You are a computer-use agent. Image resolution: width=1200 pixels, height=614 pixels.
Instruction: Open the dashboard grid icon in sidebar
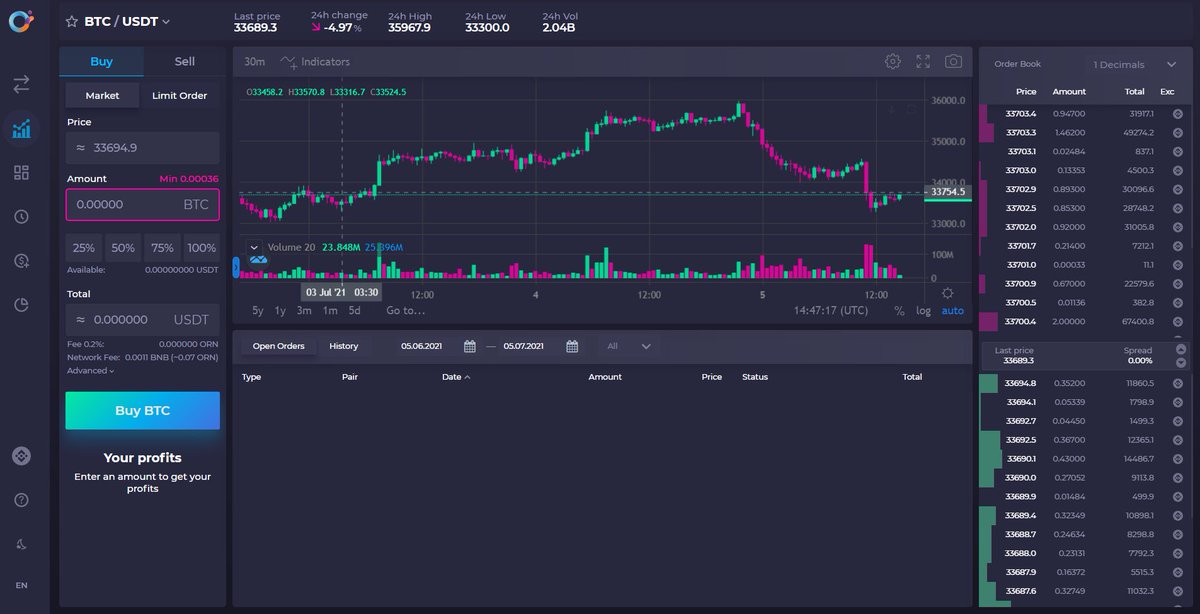click(21, 173)
